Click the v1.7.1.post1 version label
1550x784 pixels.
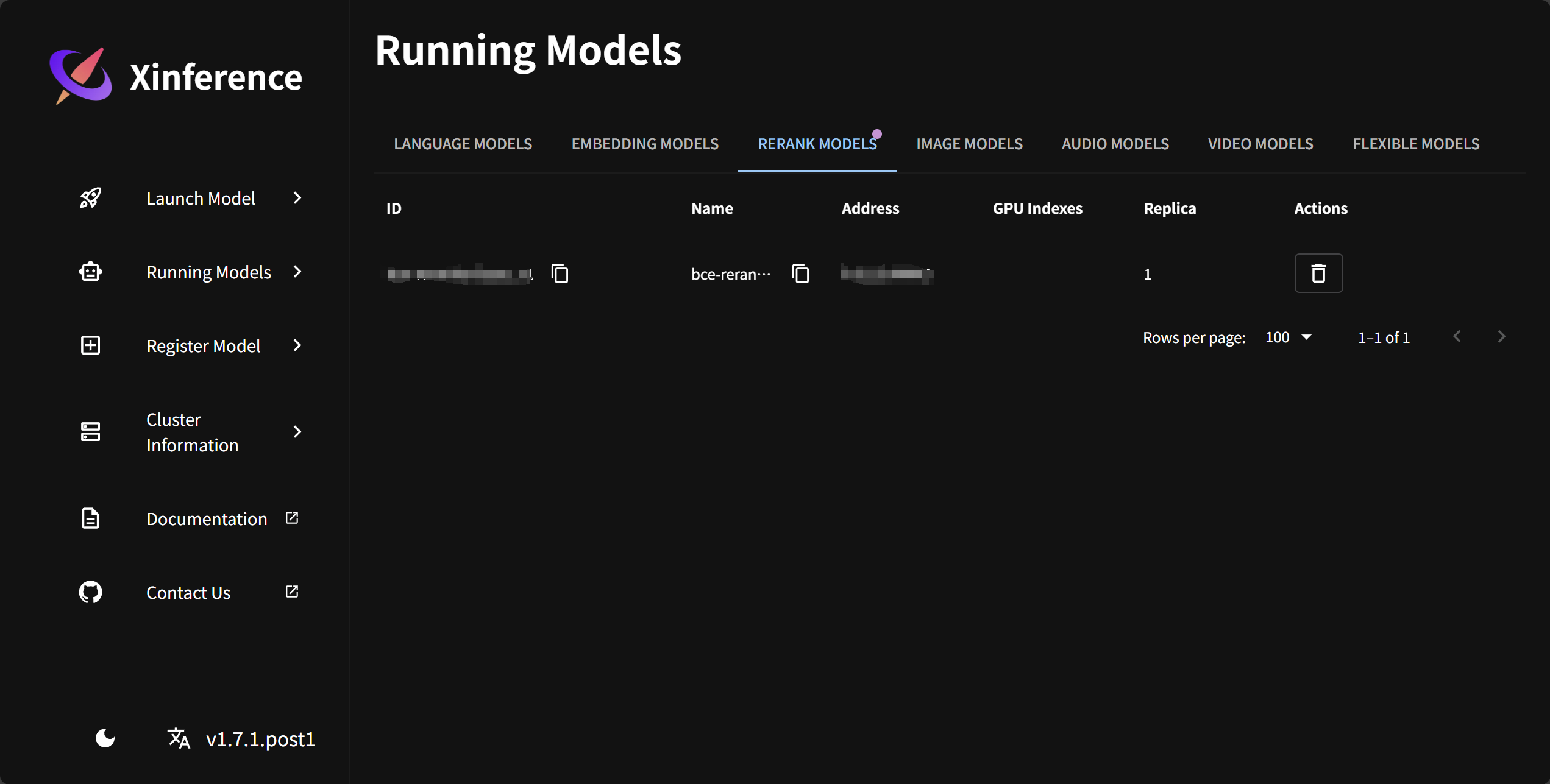pyautogui.click(x=260, y=739)
